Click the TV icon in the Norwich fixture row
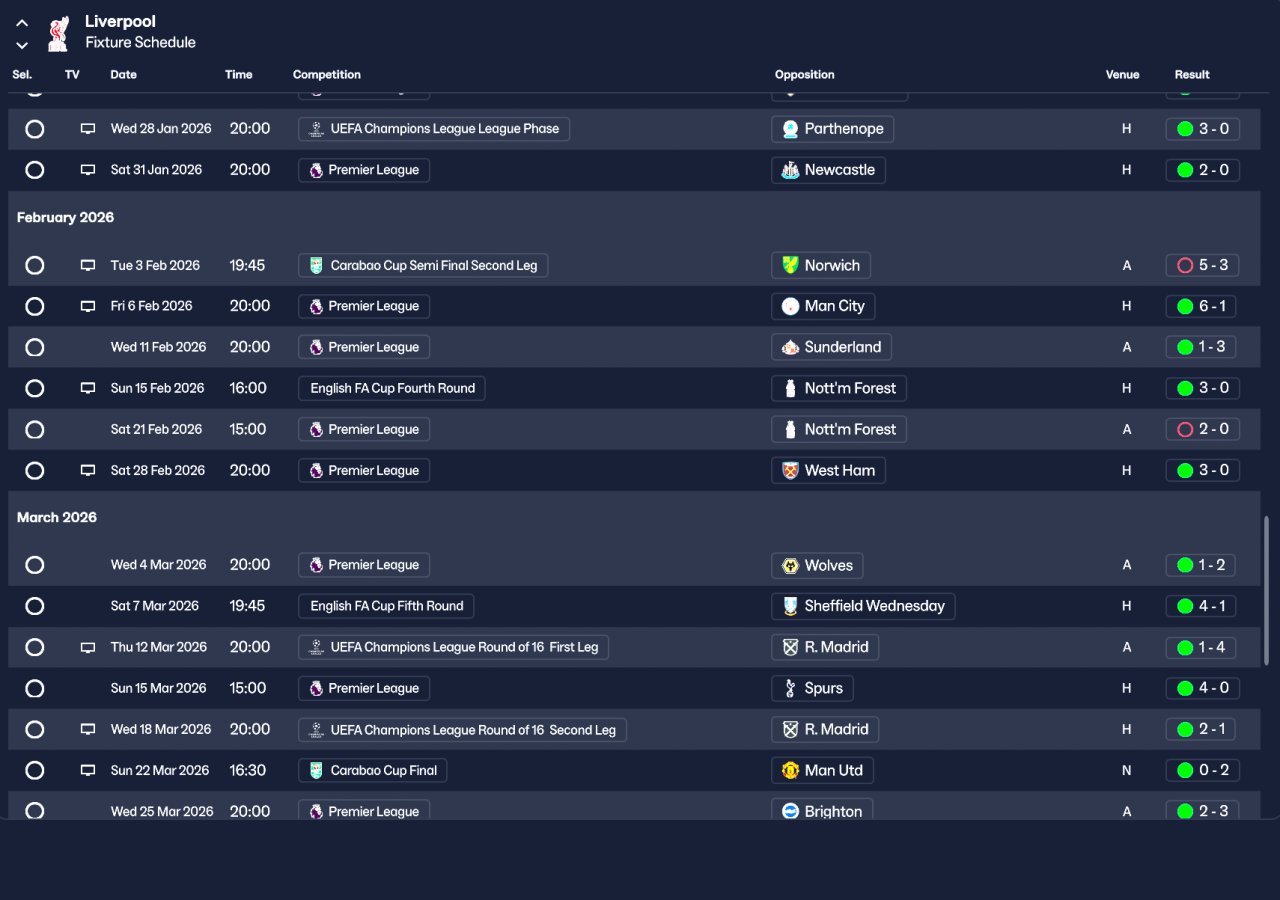The width and height of the screenshot is (1280, 900). click(x=88, y=265)
